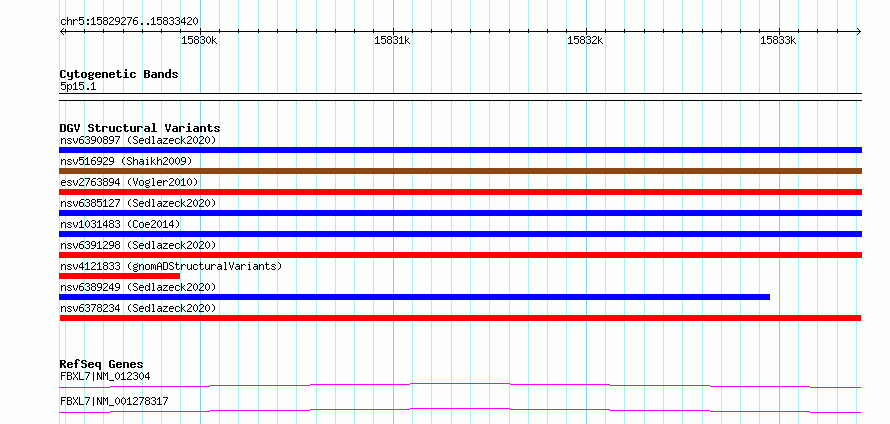
Task: Click the nsv6389249 (Sedlazeck2020) blue bar
Action: click(x=414, y=297)
